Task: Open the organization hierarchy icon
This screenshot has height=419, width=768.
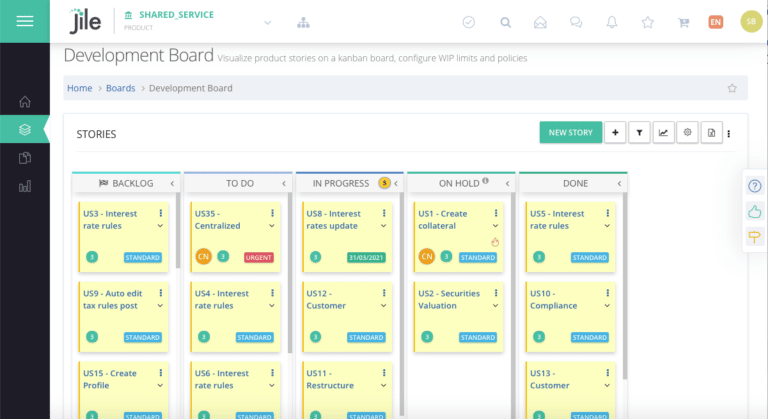Action: point(303,23)
